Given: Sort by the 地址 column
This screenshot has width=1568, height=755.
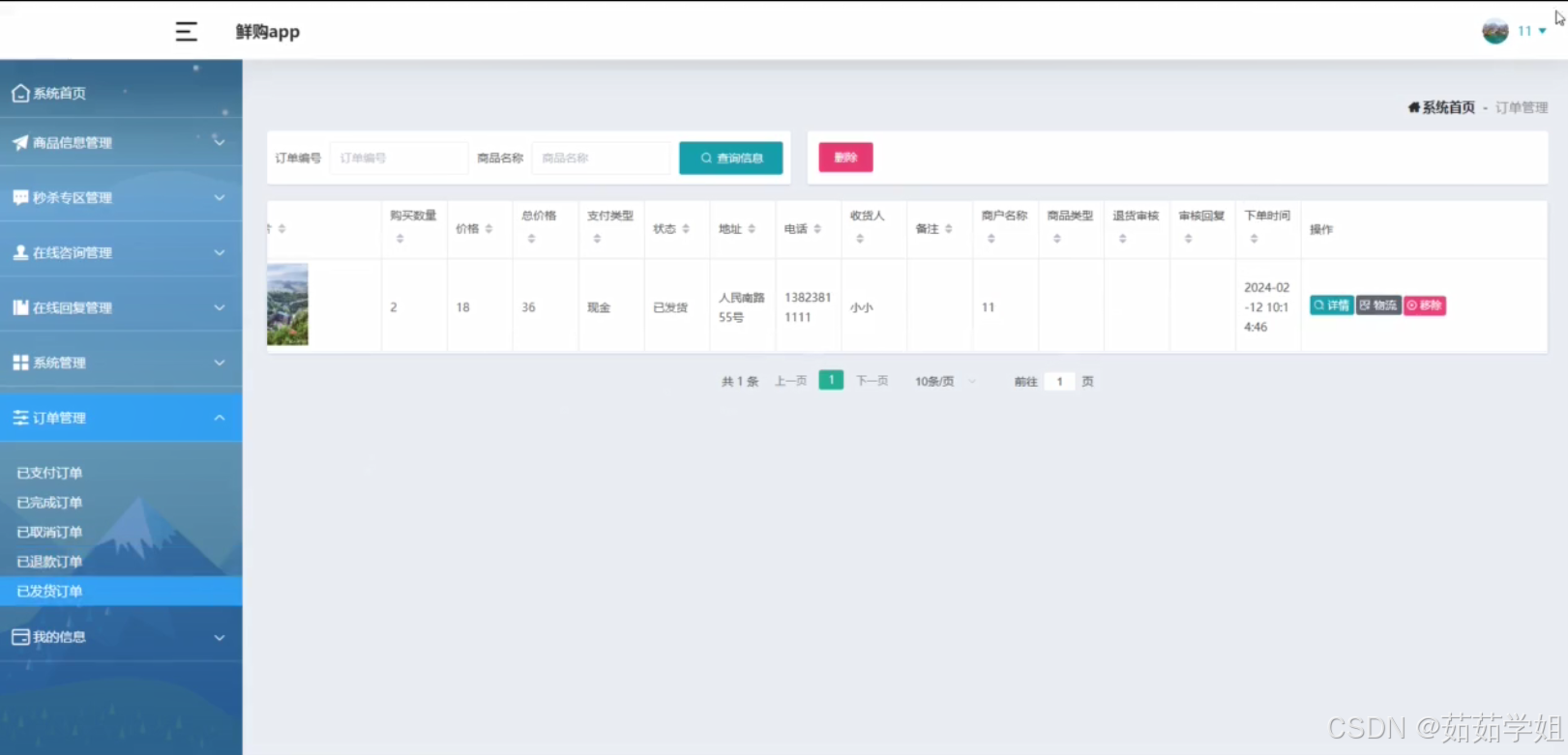Looking at the screenshot, I should [752, 229].
